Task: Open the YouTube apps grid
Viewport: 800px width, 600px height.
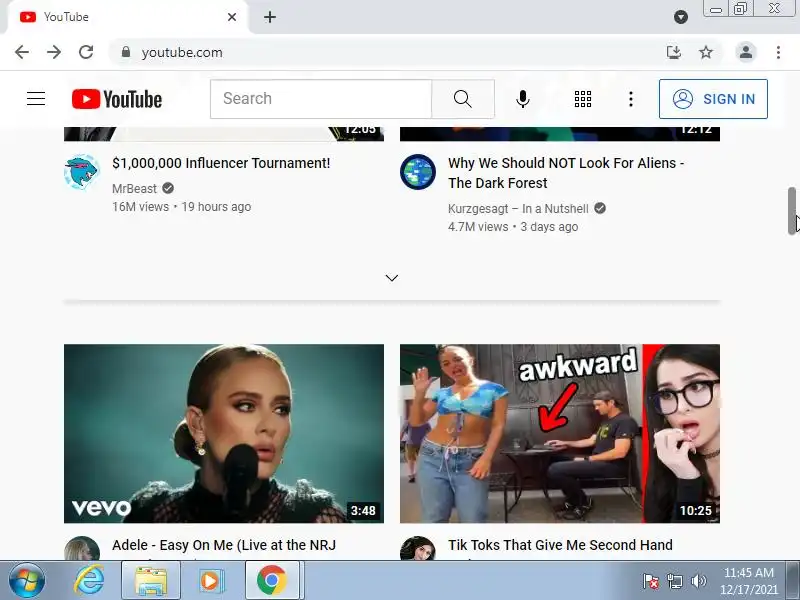Action: point(583,99)
